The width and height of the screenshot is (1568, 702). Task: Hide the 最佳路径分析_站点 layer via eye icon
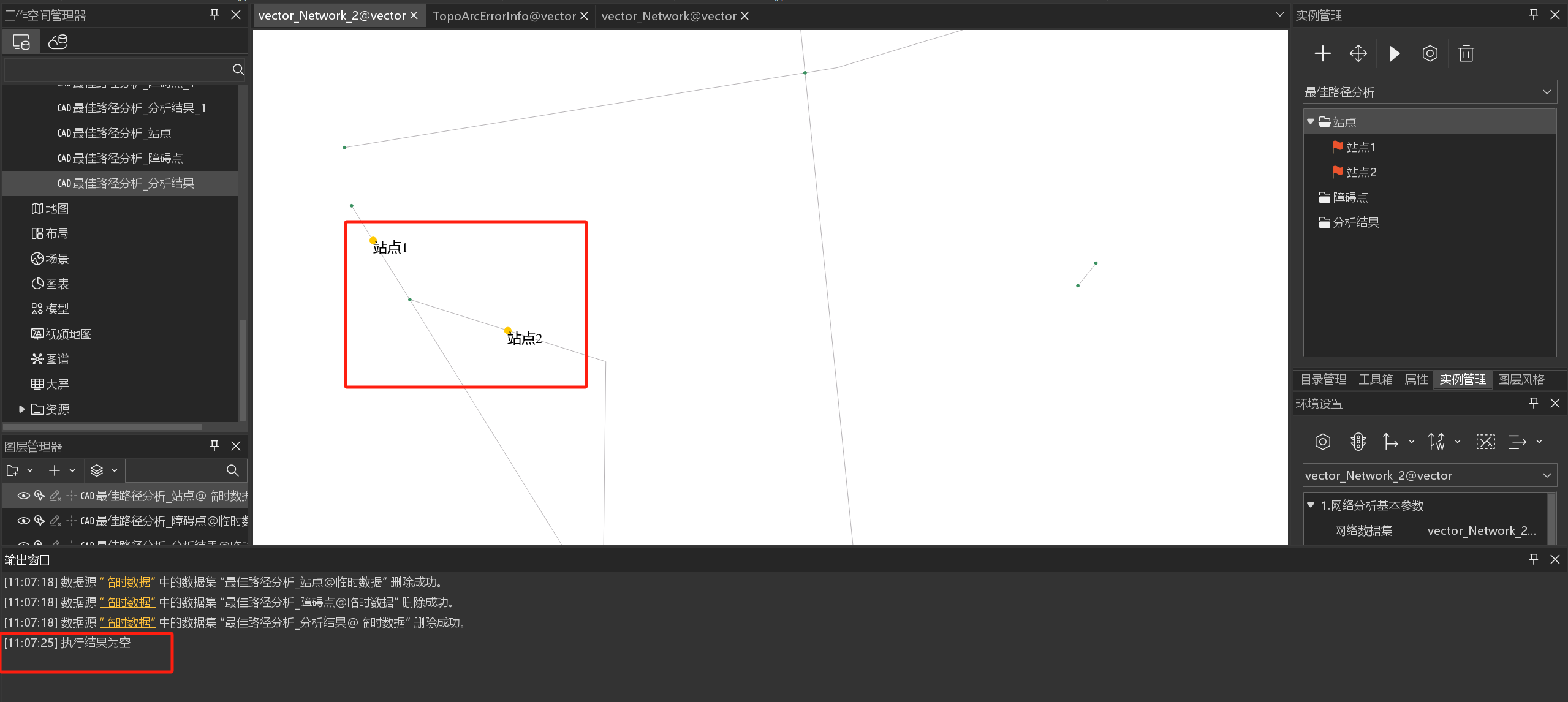[x=24, y=496]
